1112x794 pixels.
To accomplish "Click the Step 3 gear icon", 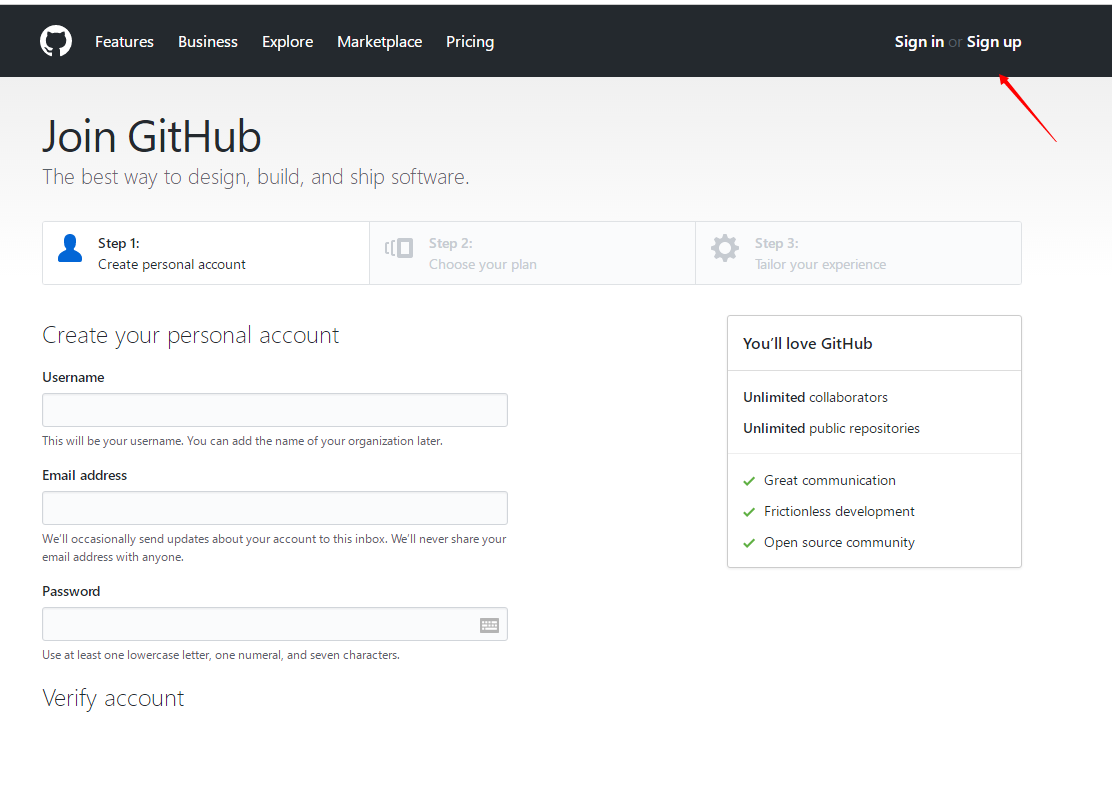I will [x=725, y=248].
